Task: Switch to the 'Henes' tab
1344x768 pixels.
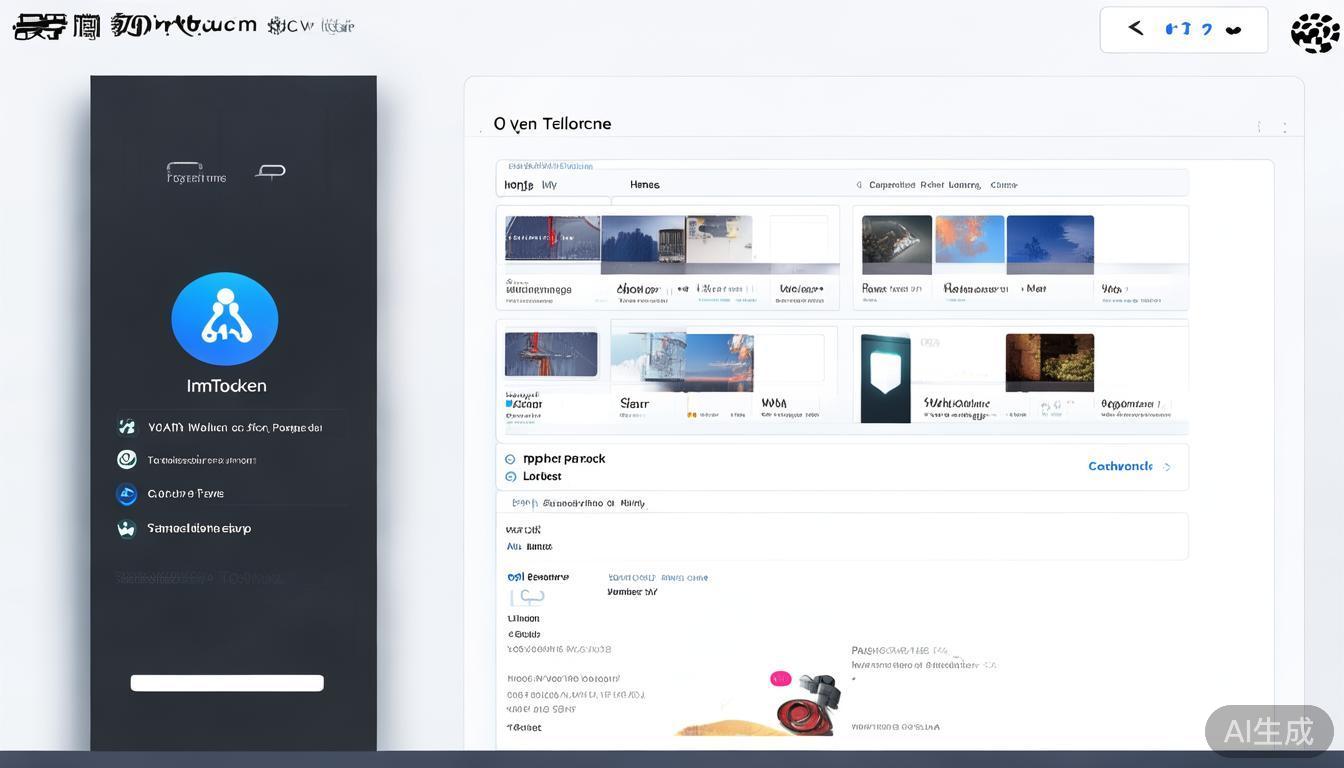Action: 644,185
